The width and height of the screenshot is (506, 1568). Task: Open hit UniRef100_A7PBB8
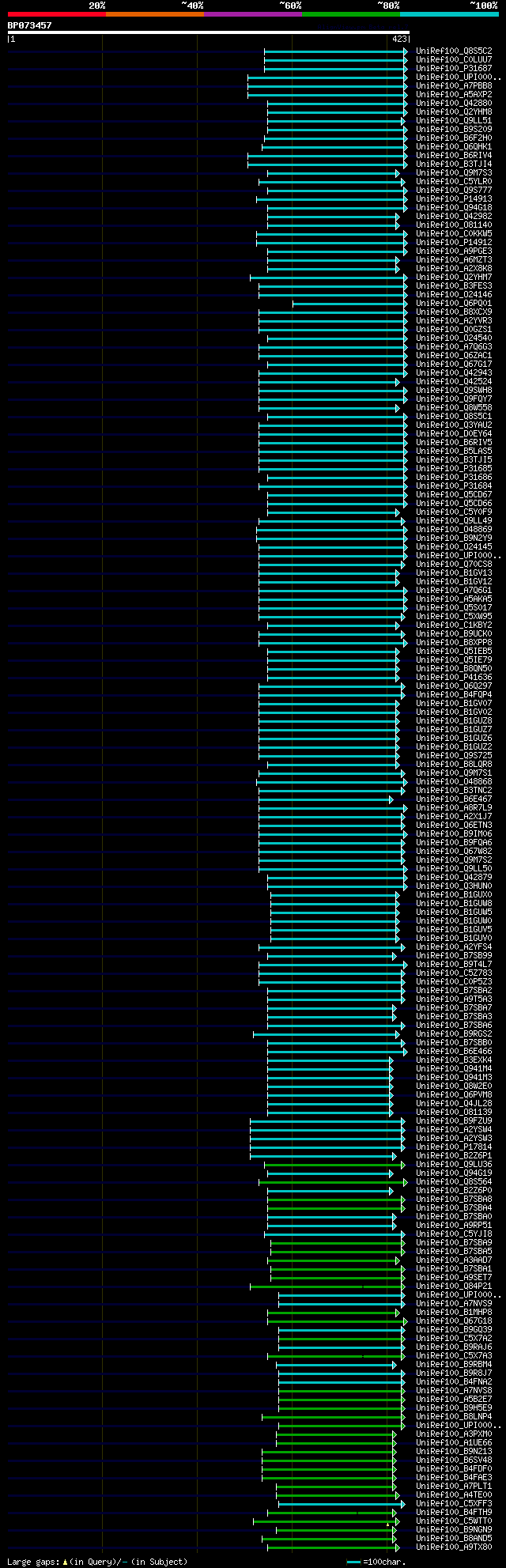point(454,85)
